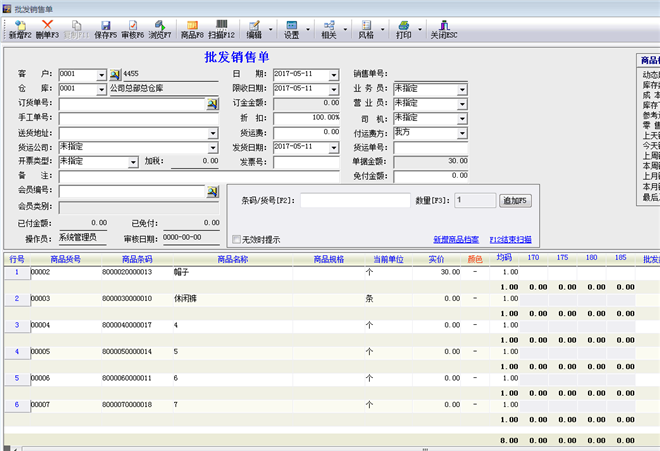Open the 发货日期 date dropdown
Image resolution: width=660 pixels, height=451 pixels.
point(334,148)
